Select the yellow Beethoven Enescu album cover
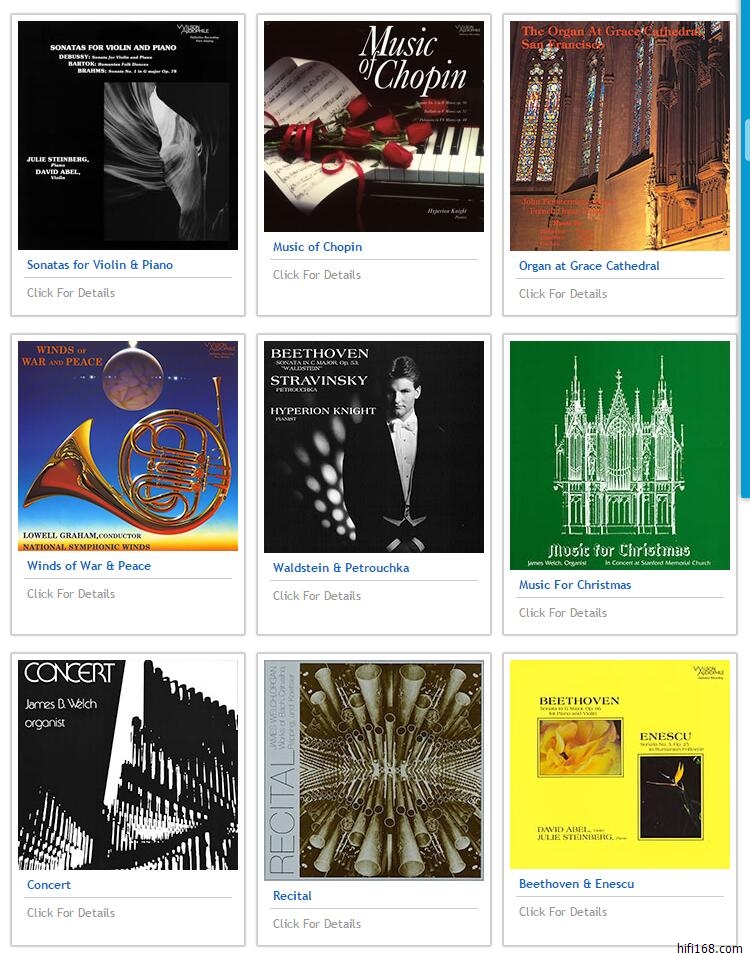Viewport: 750px width, 967px height. pyautogui.click(x=620, y=764)
